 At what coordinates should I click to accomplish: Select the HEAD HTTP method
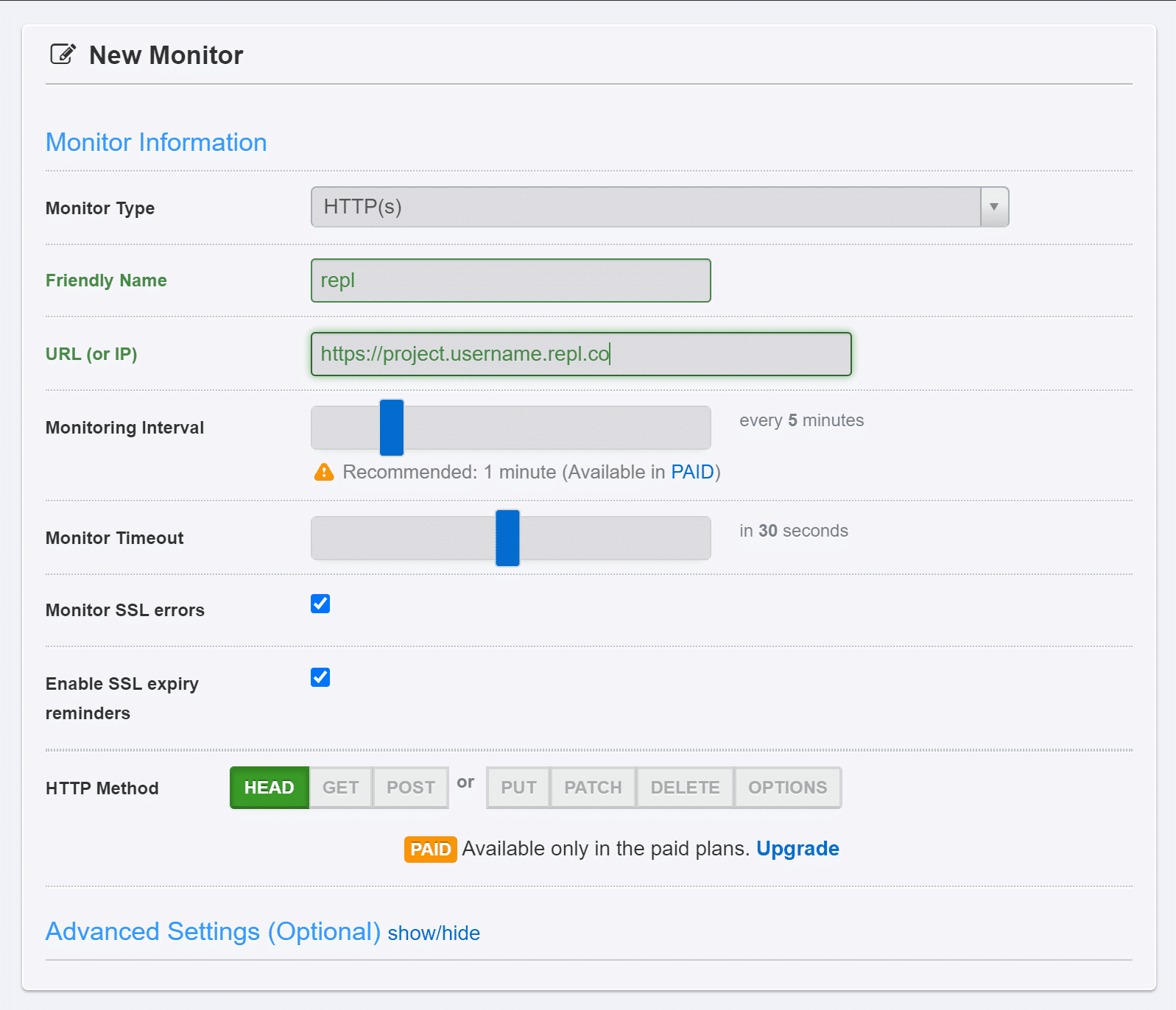[269, 788]
